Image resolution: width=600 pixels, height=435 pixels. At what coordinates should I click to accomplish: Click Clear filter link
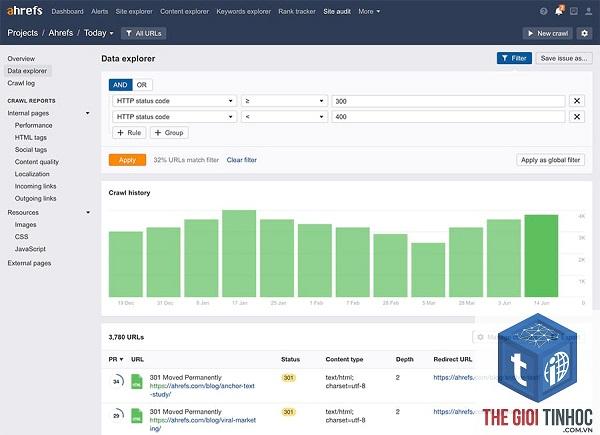click(x=241, y=160)
